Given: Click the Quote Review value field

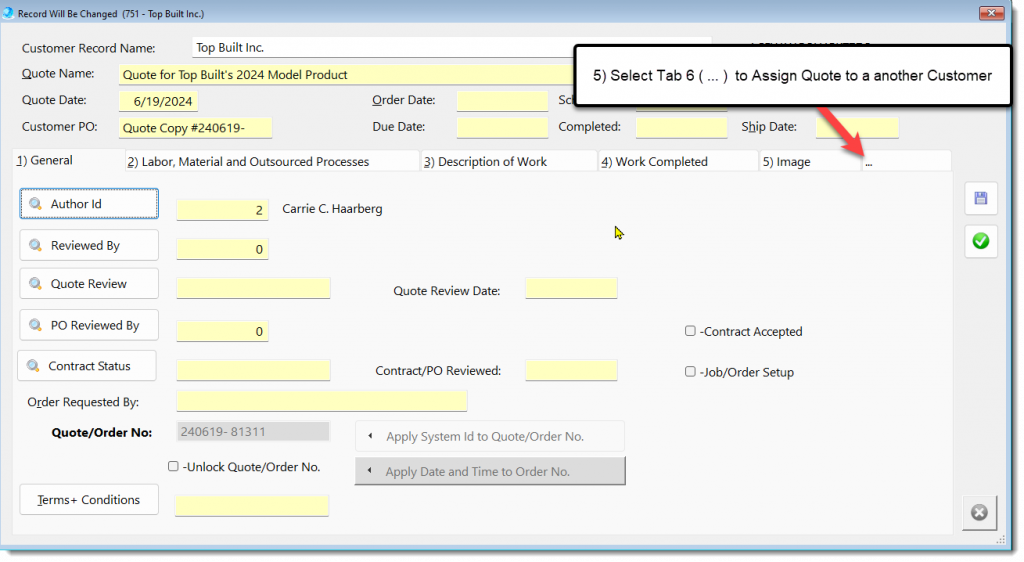Looking at the screenshot, I should tap(253, 289).
